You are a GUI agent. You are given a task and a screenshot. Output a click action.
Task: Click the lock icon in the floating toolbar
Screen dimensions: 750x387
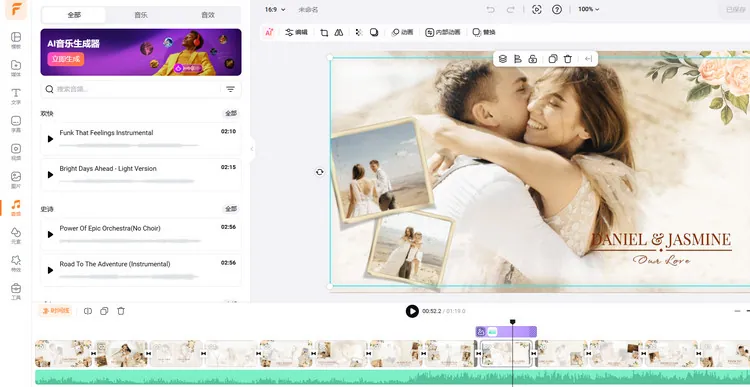[x=532, y=59]
